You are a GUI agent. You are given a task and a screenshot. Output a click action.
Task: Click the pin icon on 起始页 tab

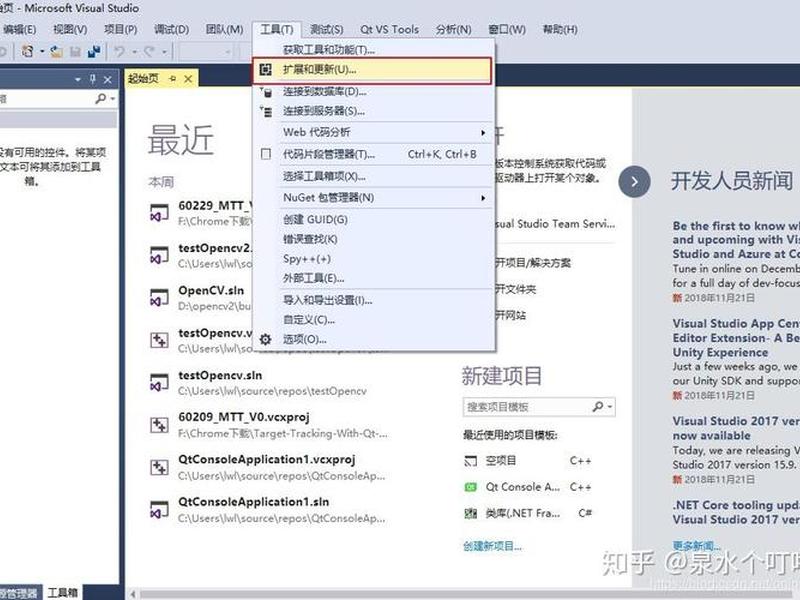(x=172, y=79)
